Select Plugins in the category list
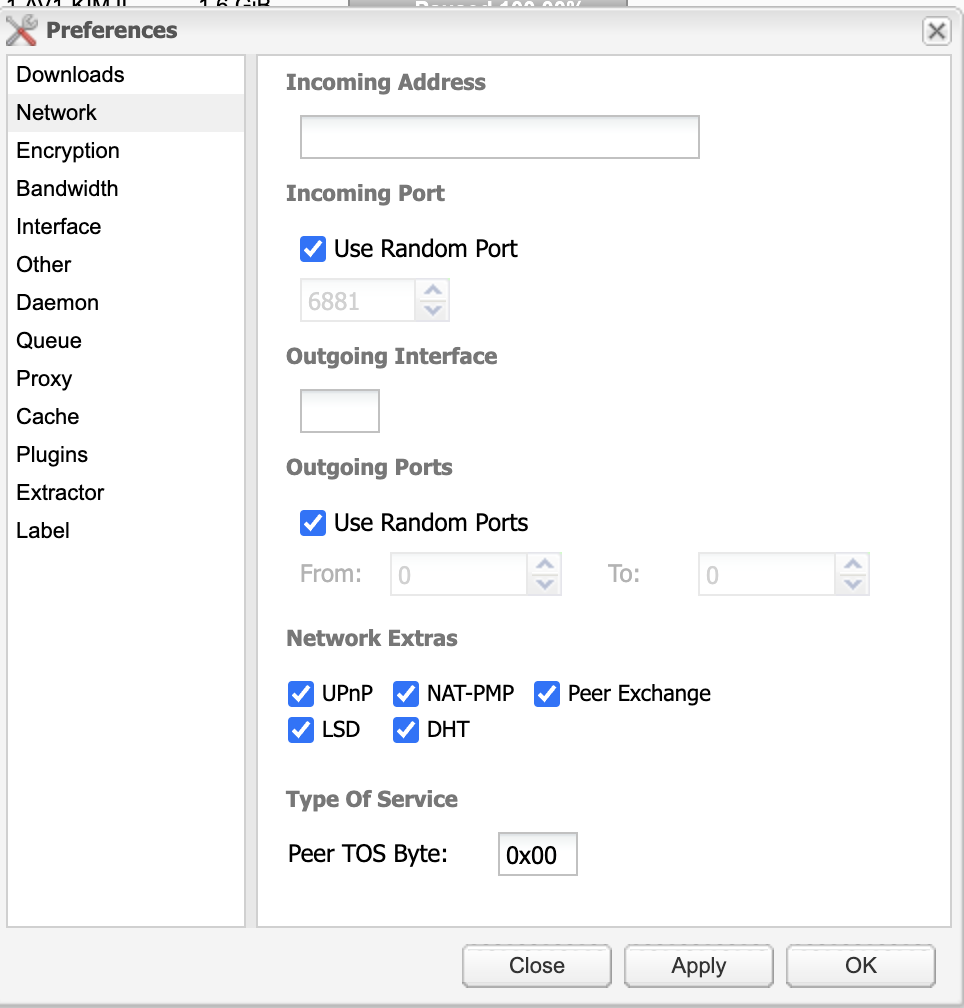This screenshot has width=964, height=1008. 52,455
